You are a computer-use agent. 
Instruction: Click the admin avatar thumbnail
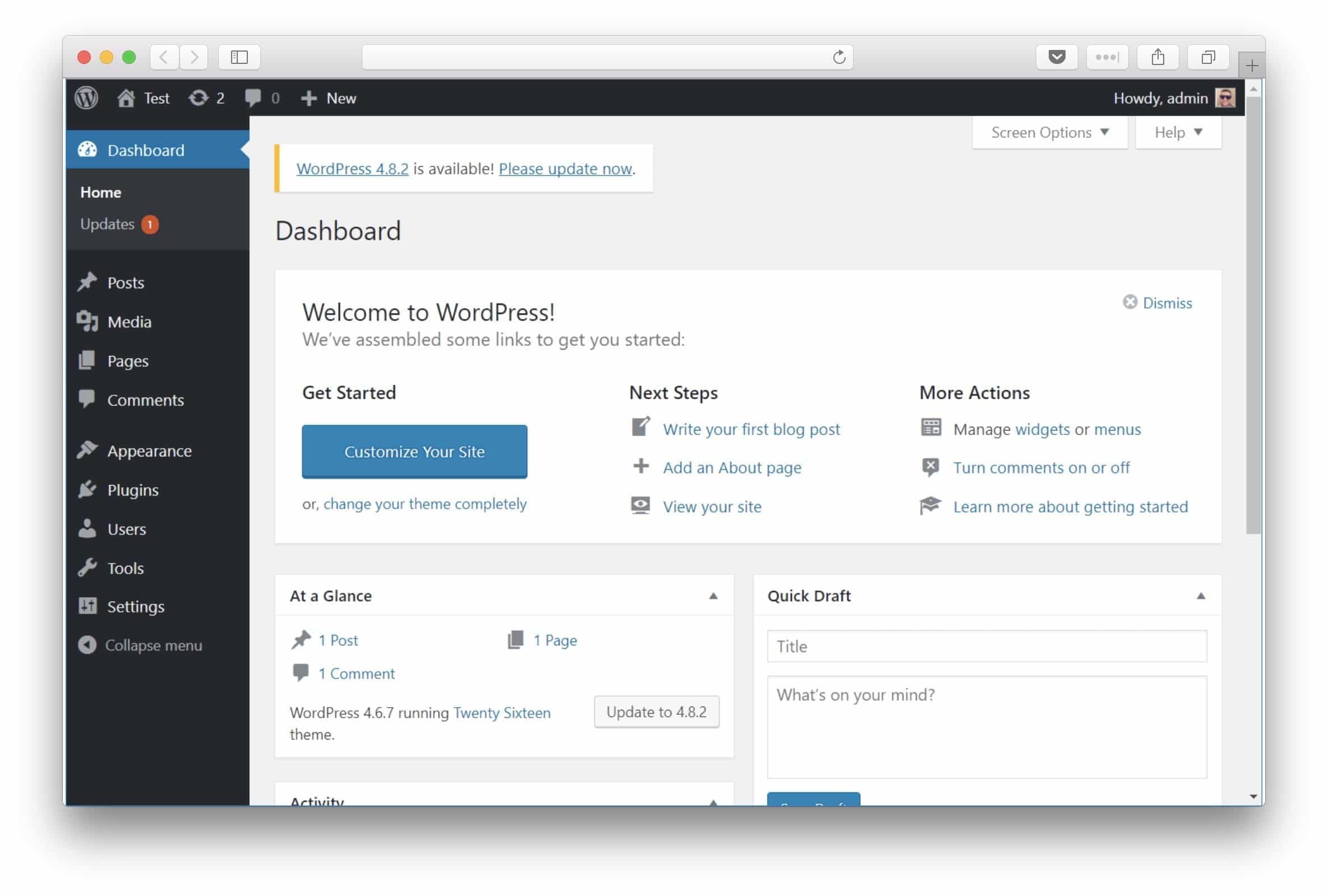(x=1225, y=98)
